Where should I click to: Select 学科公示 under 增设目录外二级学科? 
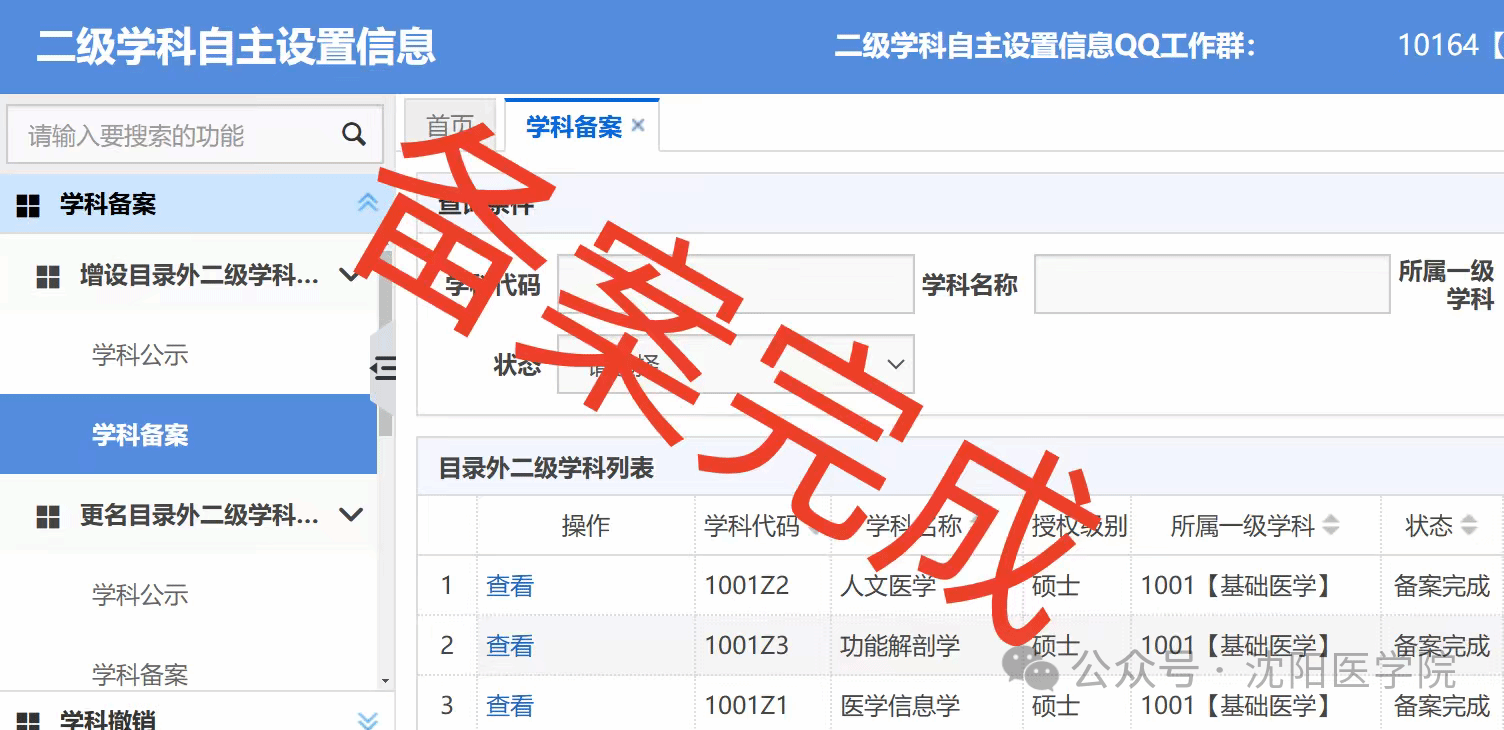click(x=140, y=355)
